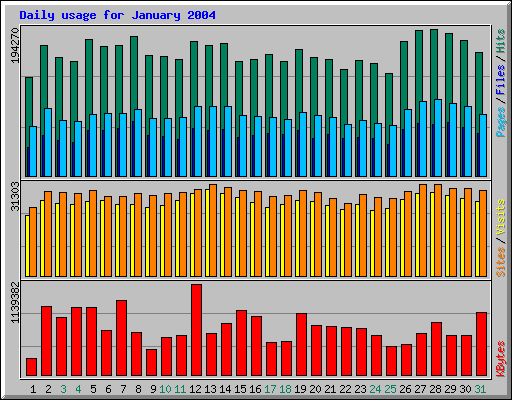Viewport: 512px width, 400px height.
Task: Click green day 18 label
Action: (x=285, y=389)
